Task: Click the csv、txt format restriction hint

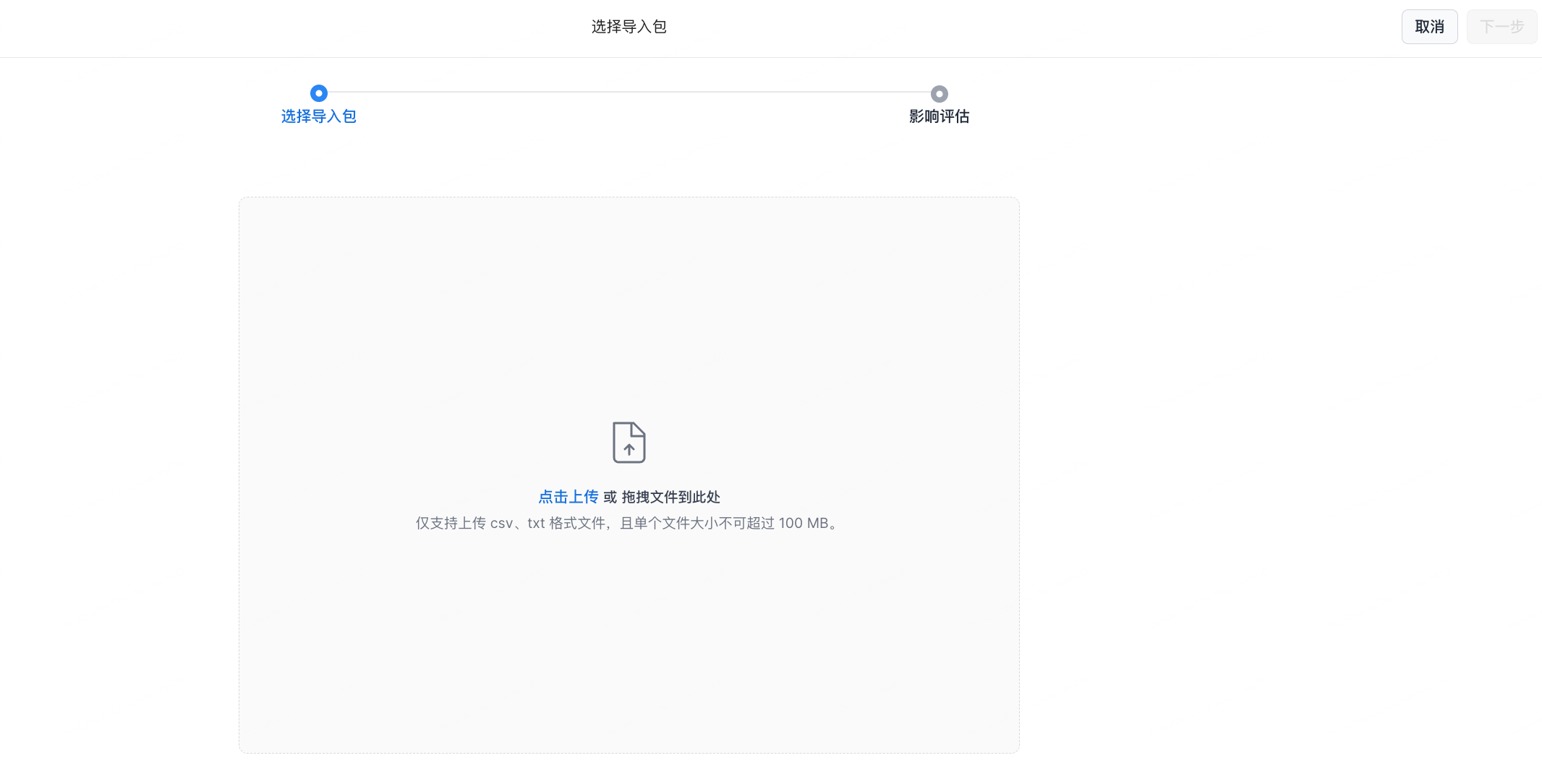Action: pyautogui.click(x=517, y=523)
